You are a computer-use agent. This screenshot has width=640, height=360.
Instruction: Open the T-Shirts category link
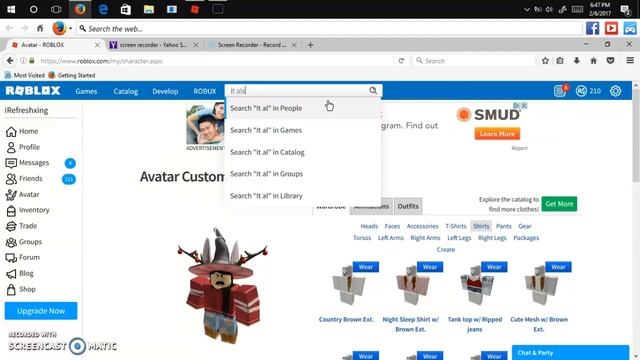coord(456,226)
